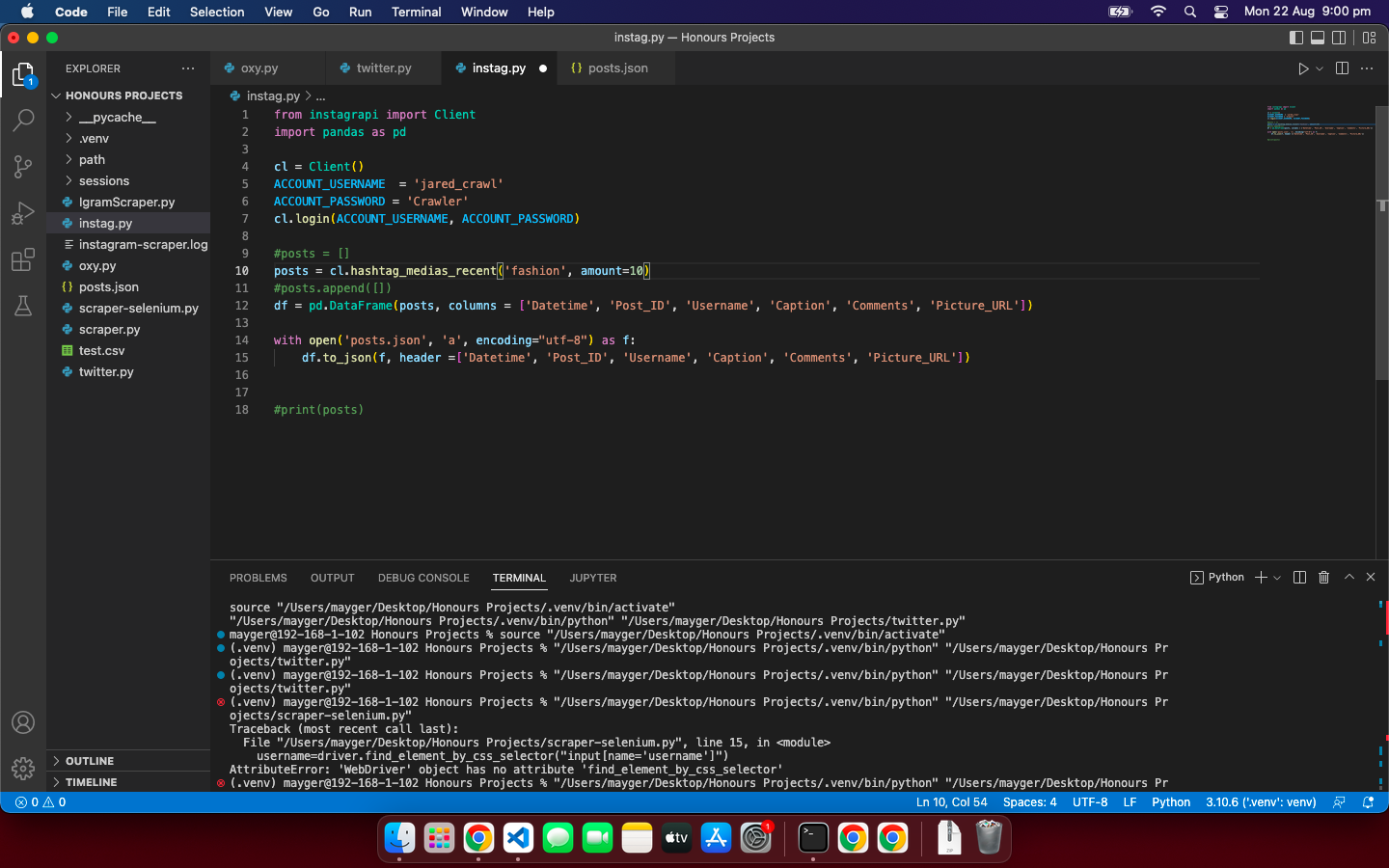The width and height of the screenshot is (1389, 868).
Task: Open Spotlight search in menu bar
Action: pos(1190,12)
